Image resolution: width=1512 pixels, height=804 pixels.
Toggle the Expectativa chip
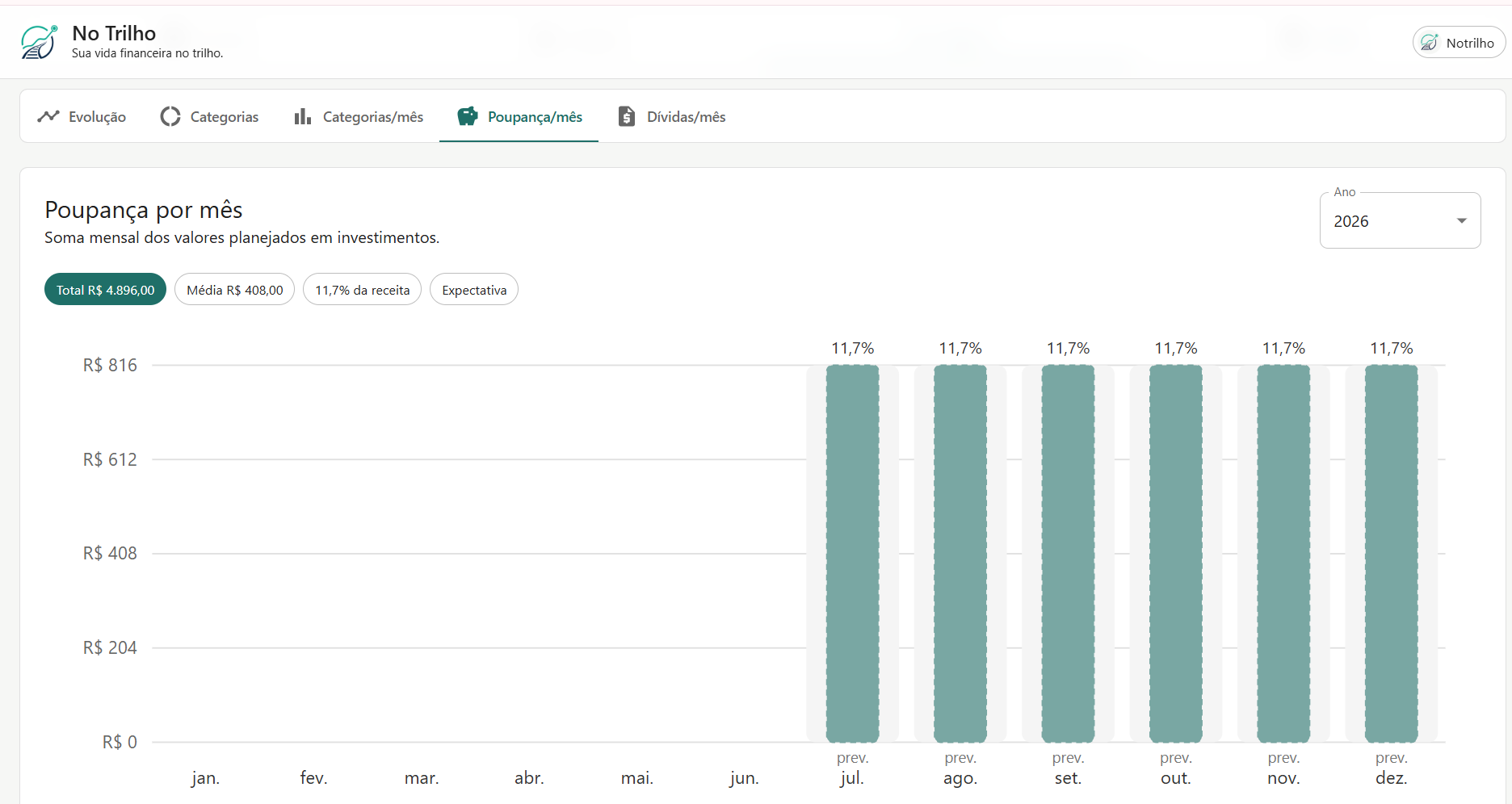474,290
